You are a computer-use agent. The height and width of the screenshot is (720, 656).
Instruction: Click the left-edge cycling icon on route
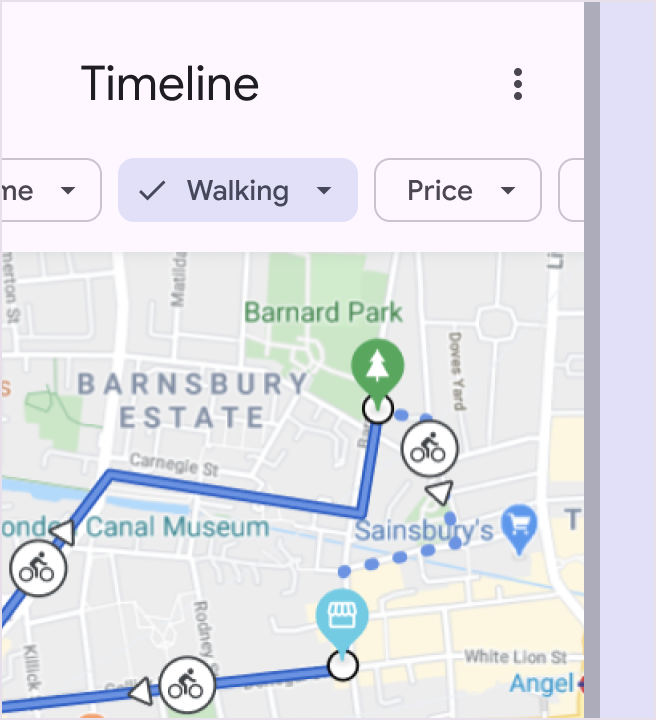pos(37,570)
